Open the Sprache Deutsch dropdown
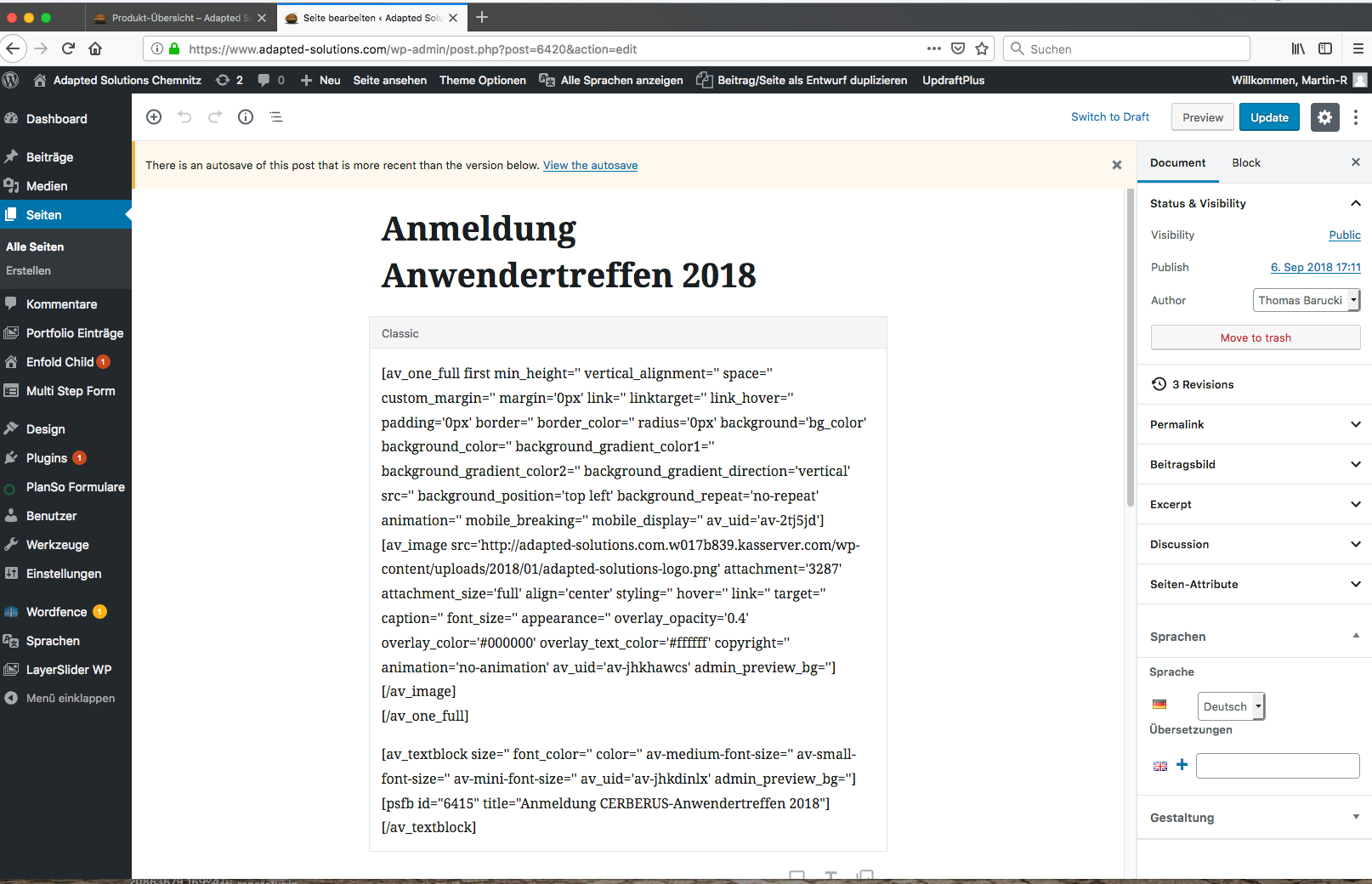Screen dimensions: 1372x884 click(x=1231, y=706)
